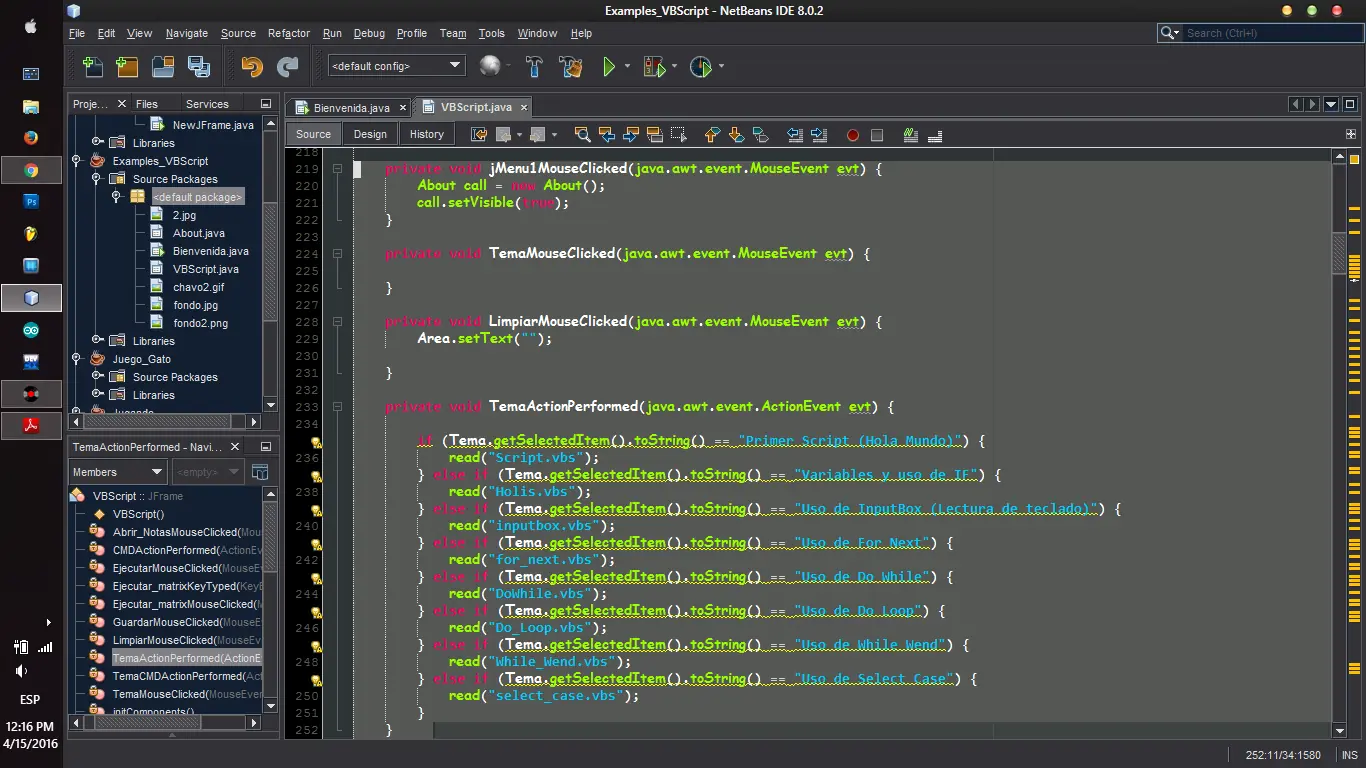1366x768 pixels.
Task: Click the Uncomment icon in editor toolbar
Action: 935,135
